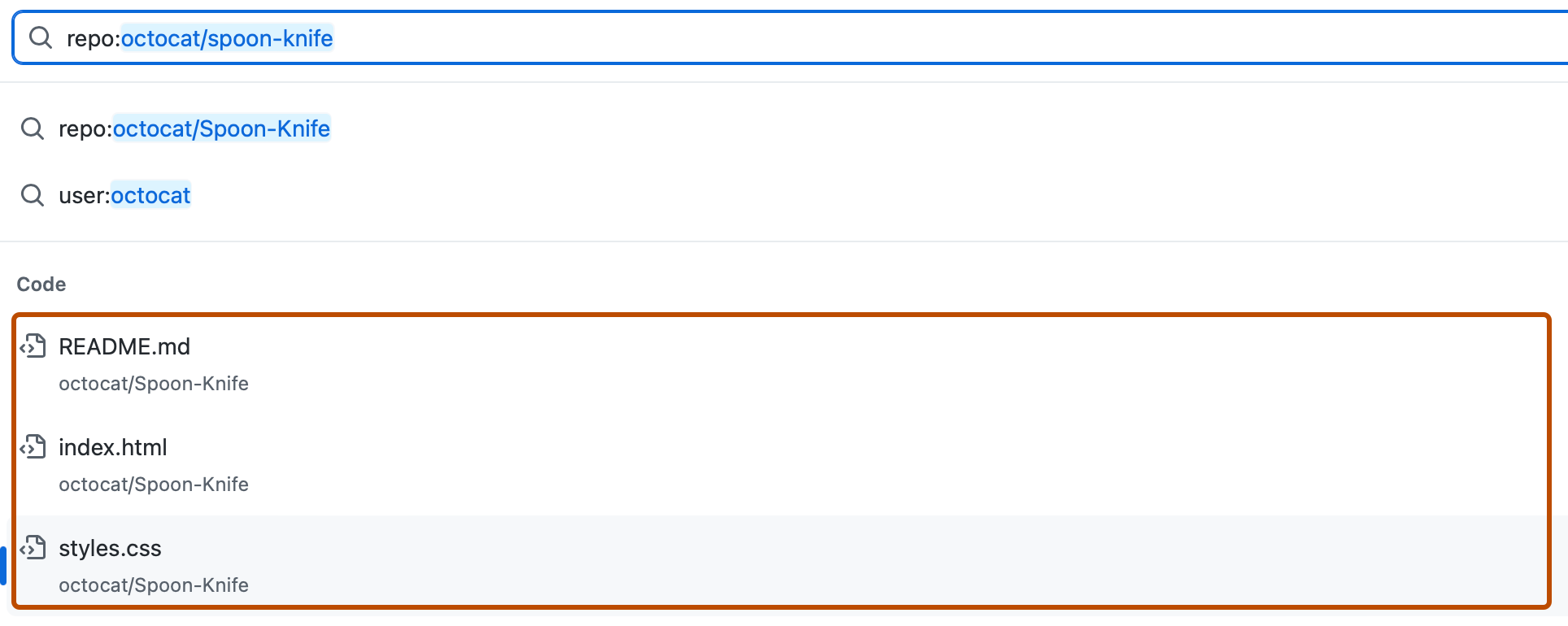Viewport: 1568px width, 626px height.
Task: Click the highlighted octocat token in user:octocat
Action: point(150,195)
